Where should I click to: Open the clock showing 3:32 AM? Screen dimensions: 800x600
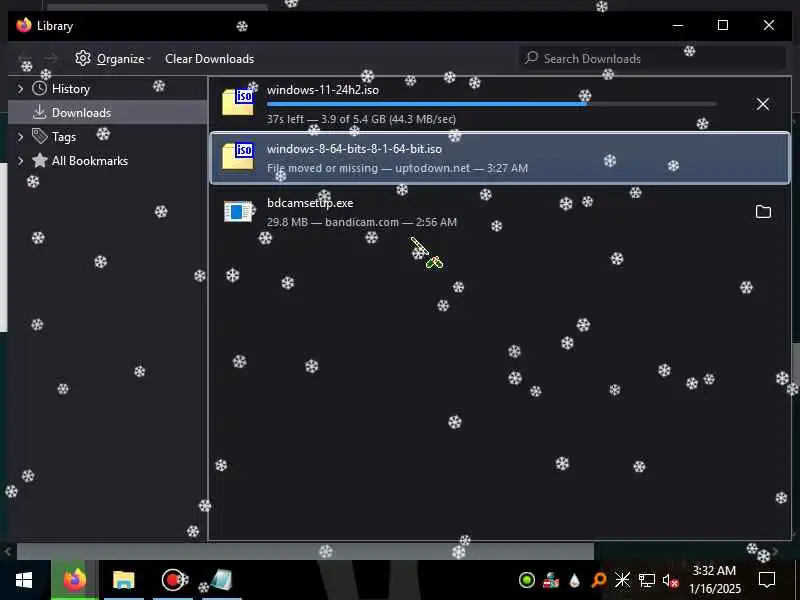tap(714, 580)
